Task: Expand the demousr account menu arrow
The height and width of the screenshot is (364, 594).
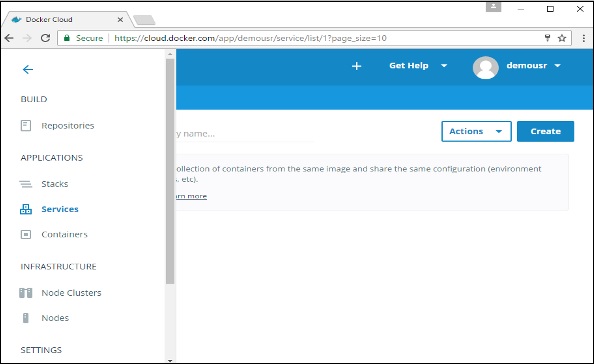Action: click(558, 66)
